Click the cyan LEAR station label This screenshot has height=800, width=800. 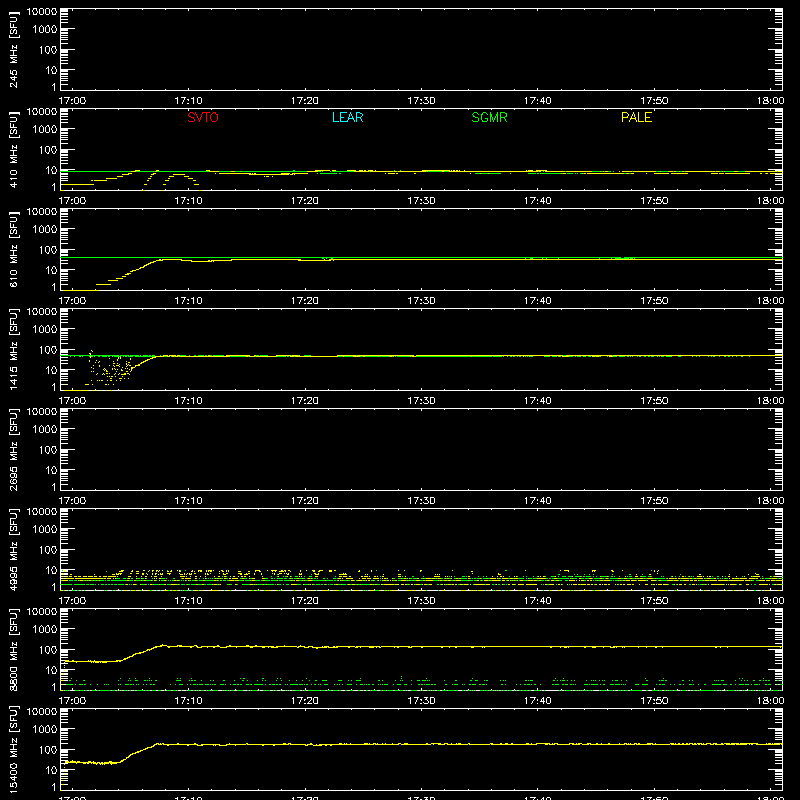(347, 117)
